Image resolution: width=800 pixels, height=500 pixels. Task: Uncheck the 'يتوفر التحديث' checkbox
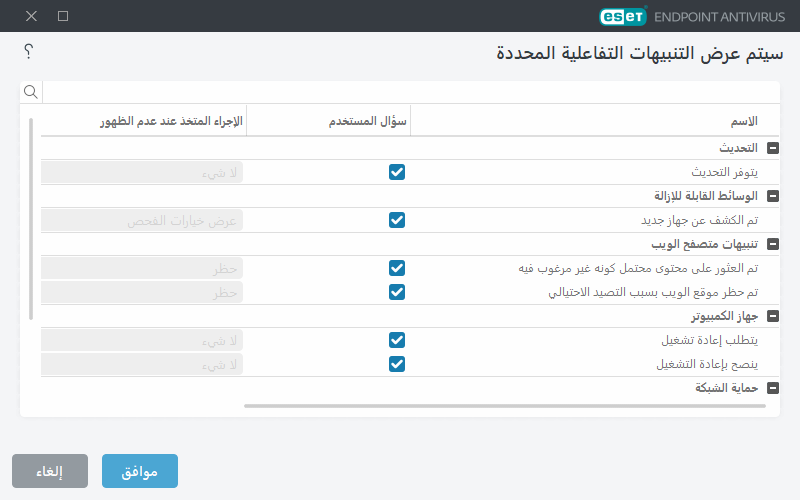tap(397, 172)
